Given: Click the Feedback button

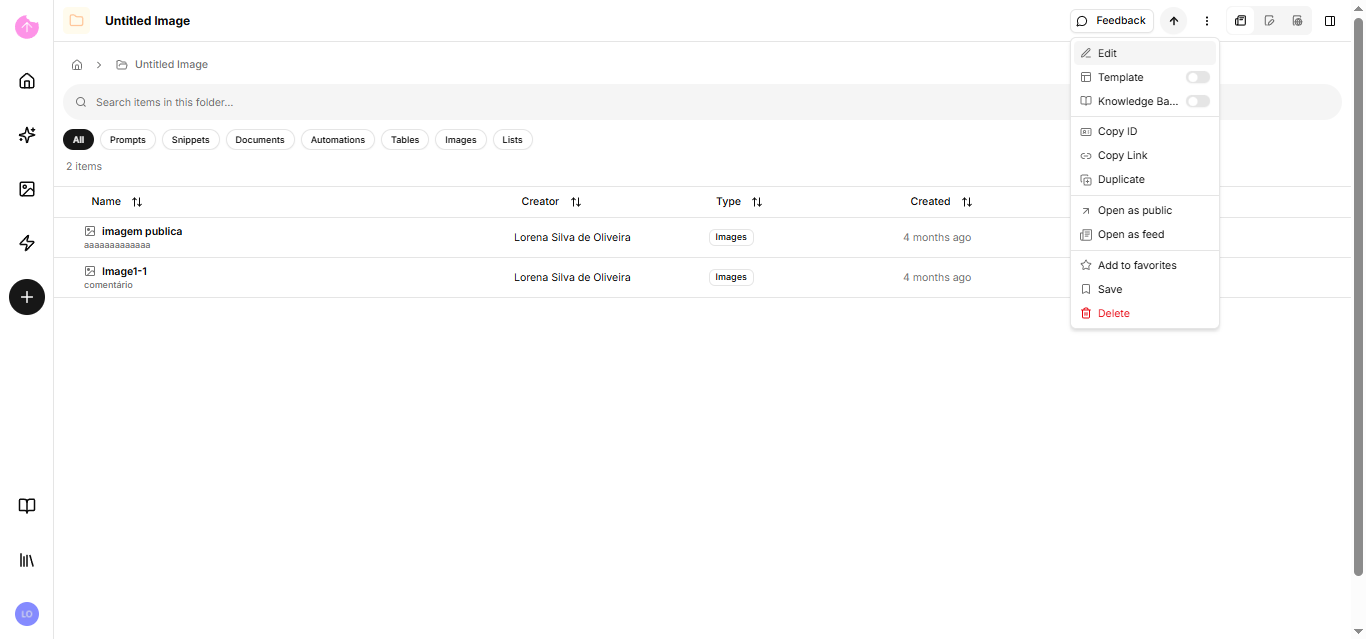Looking at the screenshot, I should pyautogui.click(x=1111, y=21).
